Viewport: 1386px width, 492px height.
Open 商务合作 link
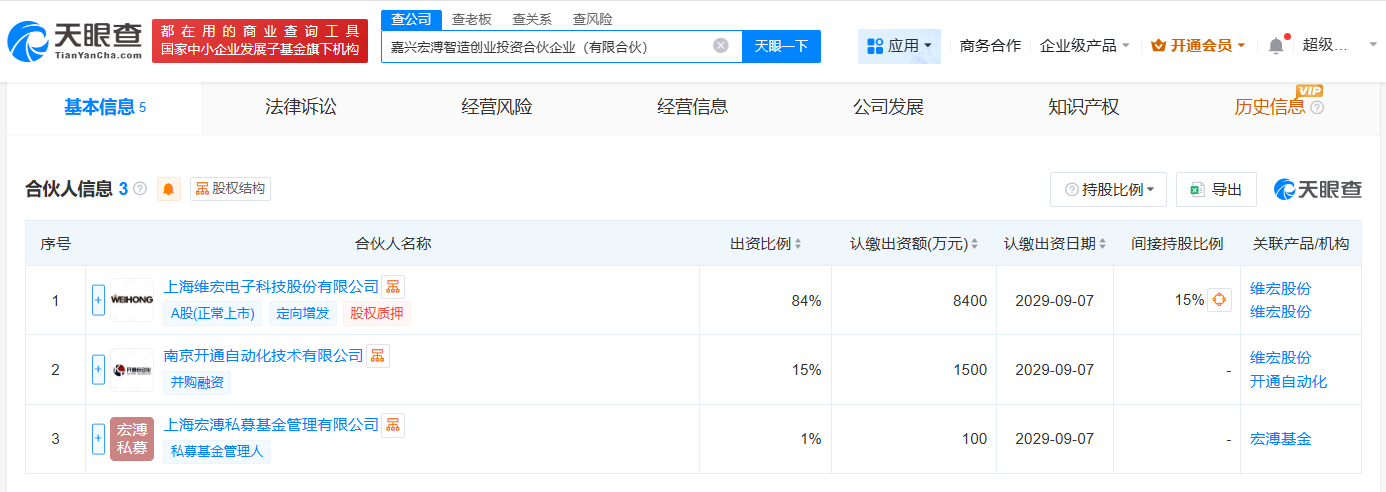[x=990, y=46]
